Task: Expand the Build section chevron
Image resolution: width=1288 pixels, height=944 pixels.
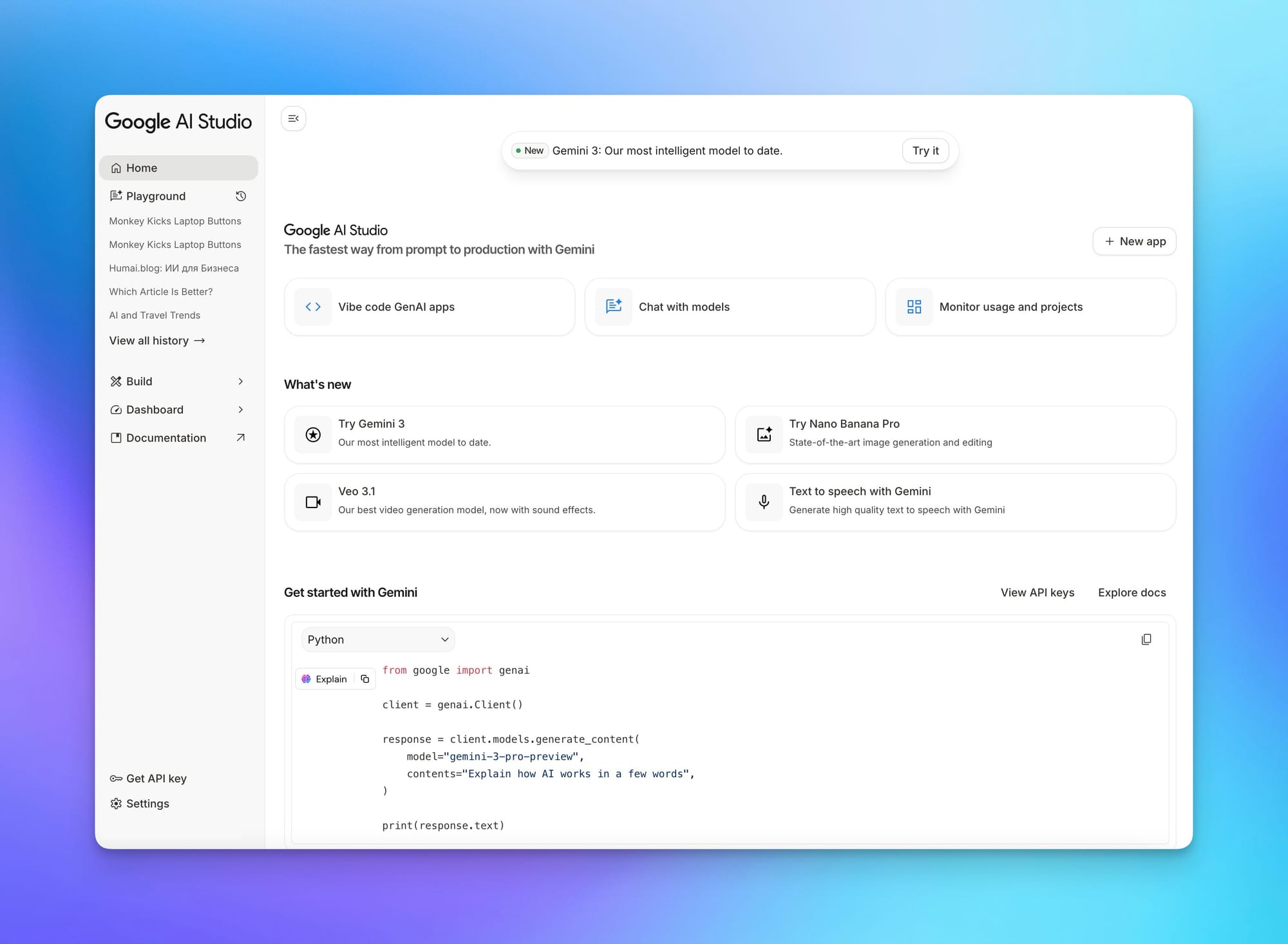Action: click(x=240, y=381)
